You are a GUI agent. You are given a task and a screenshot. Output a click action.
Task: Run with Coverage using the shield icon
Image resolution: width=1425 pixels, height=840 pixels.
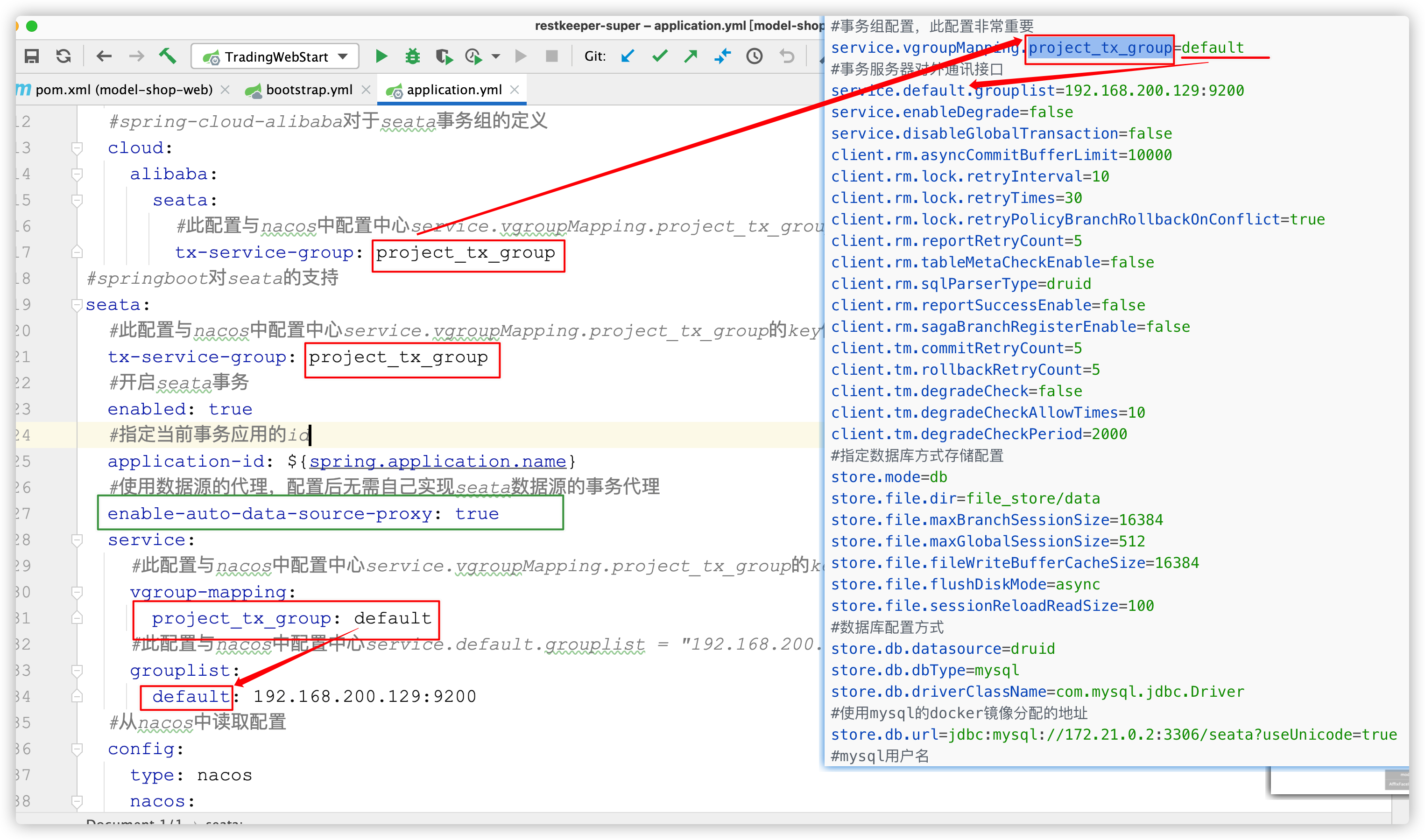pos(444,56)
